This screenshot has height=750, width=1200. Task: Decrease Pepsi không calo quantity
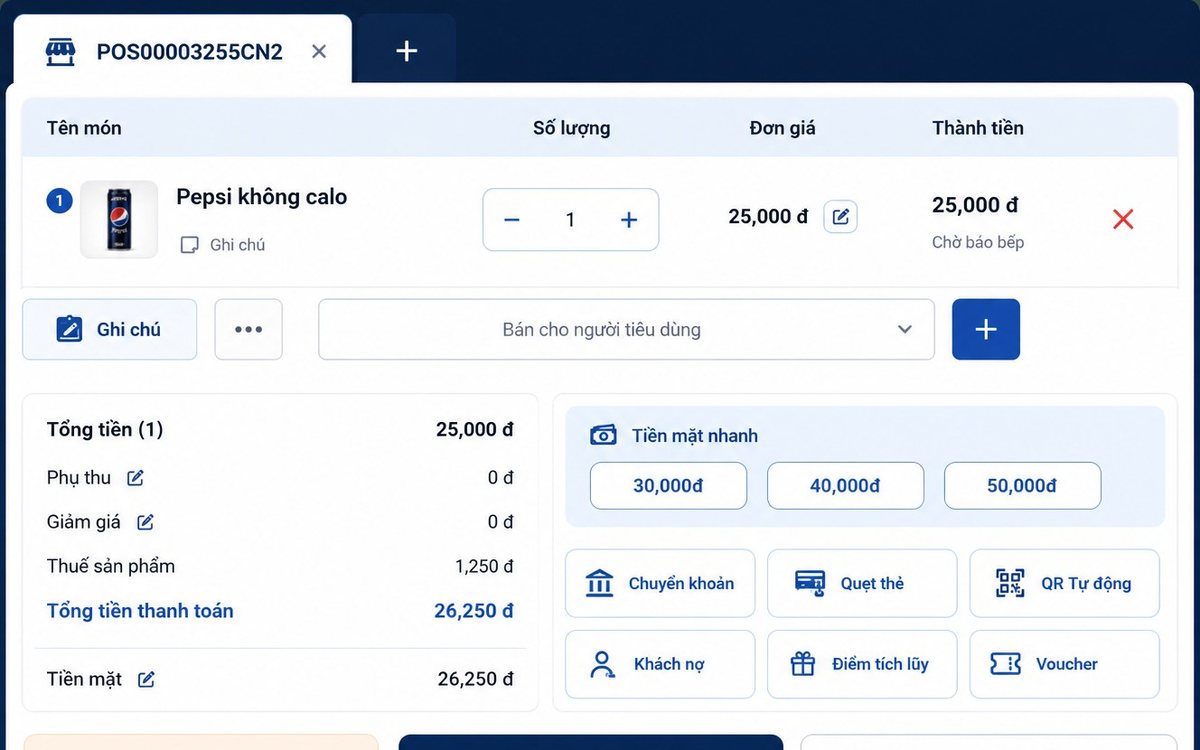coord(512,220)
